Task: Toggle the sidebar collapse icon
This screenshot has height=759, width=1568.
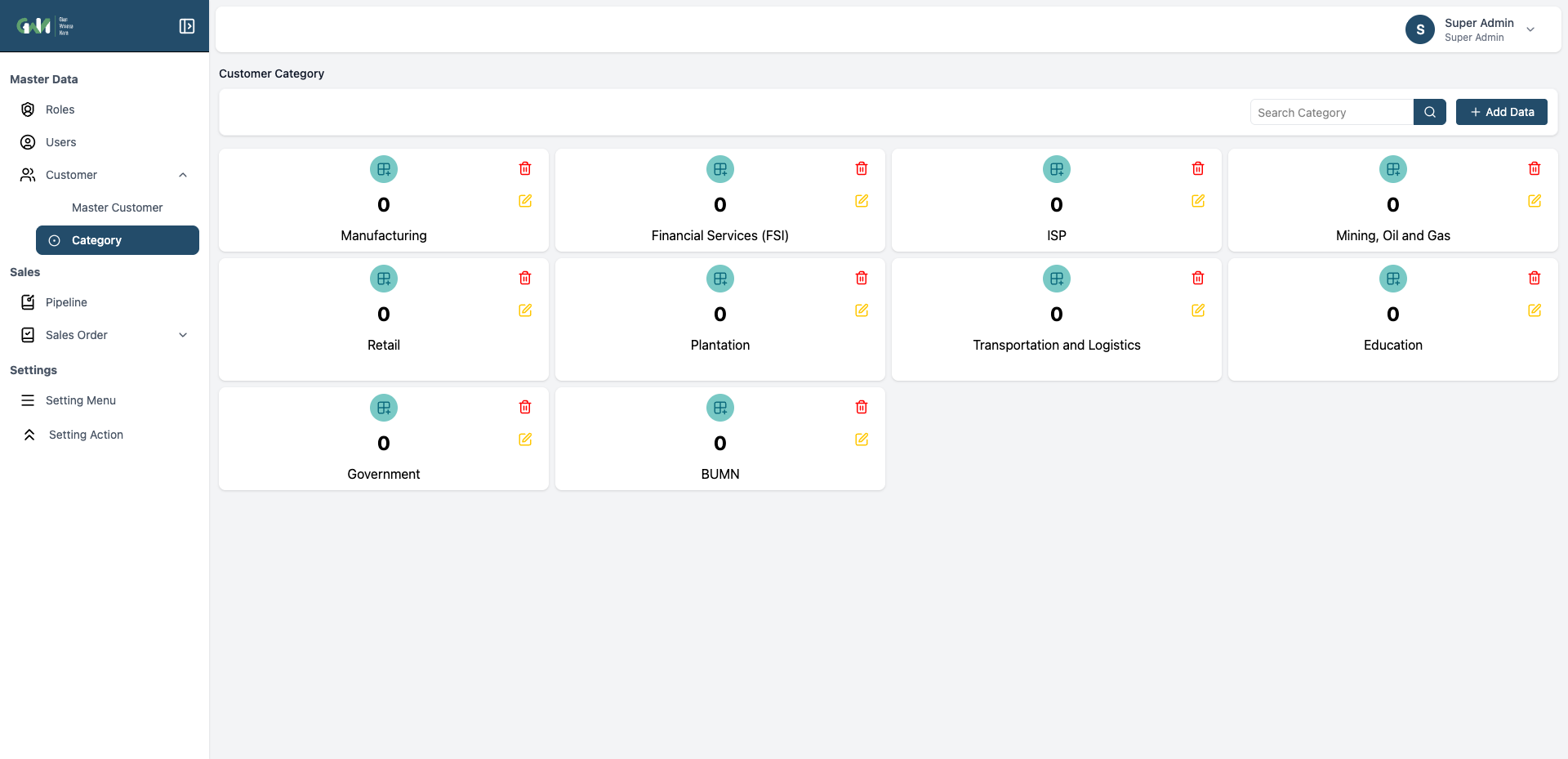Action: click(x=187, y=26)
